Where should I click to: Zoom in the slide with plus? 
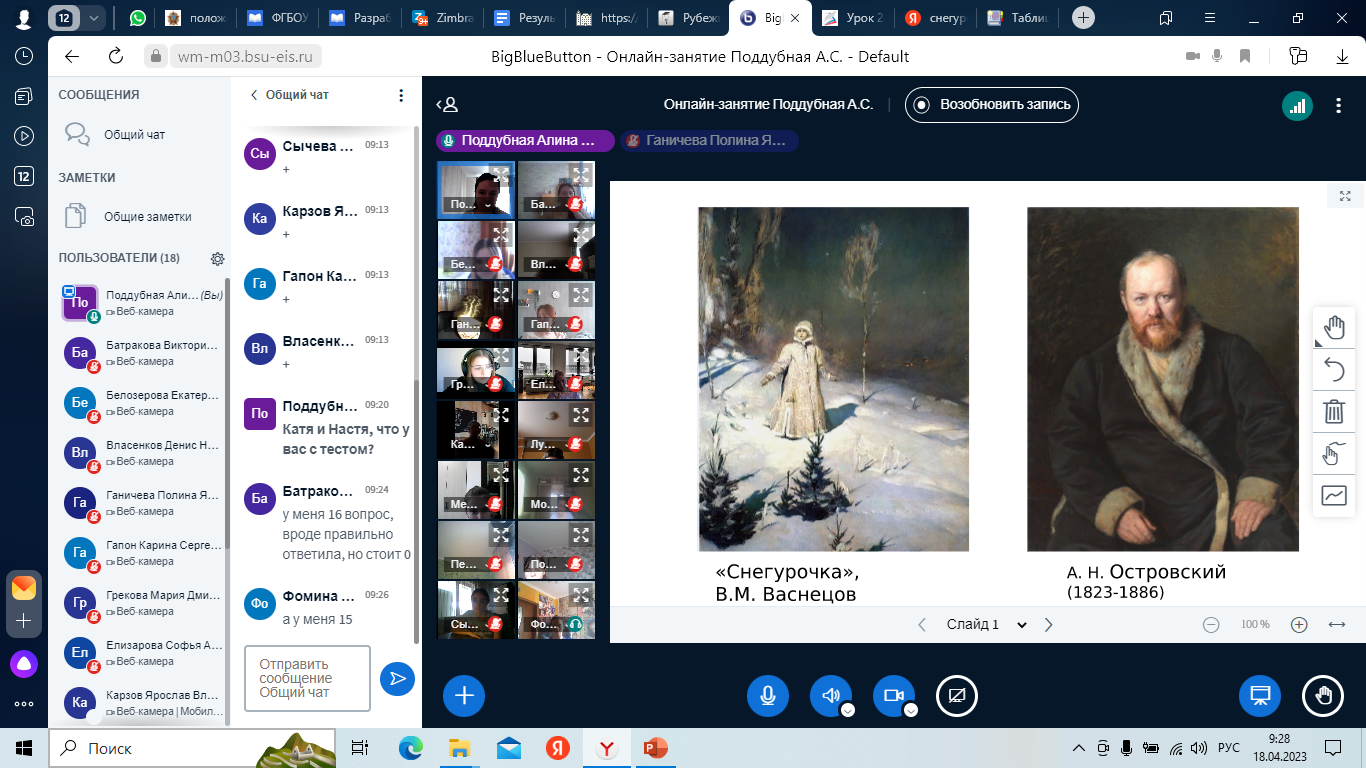(1299, 625)
